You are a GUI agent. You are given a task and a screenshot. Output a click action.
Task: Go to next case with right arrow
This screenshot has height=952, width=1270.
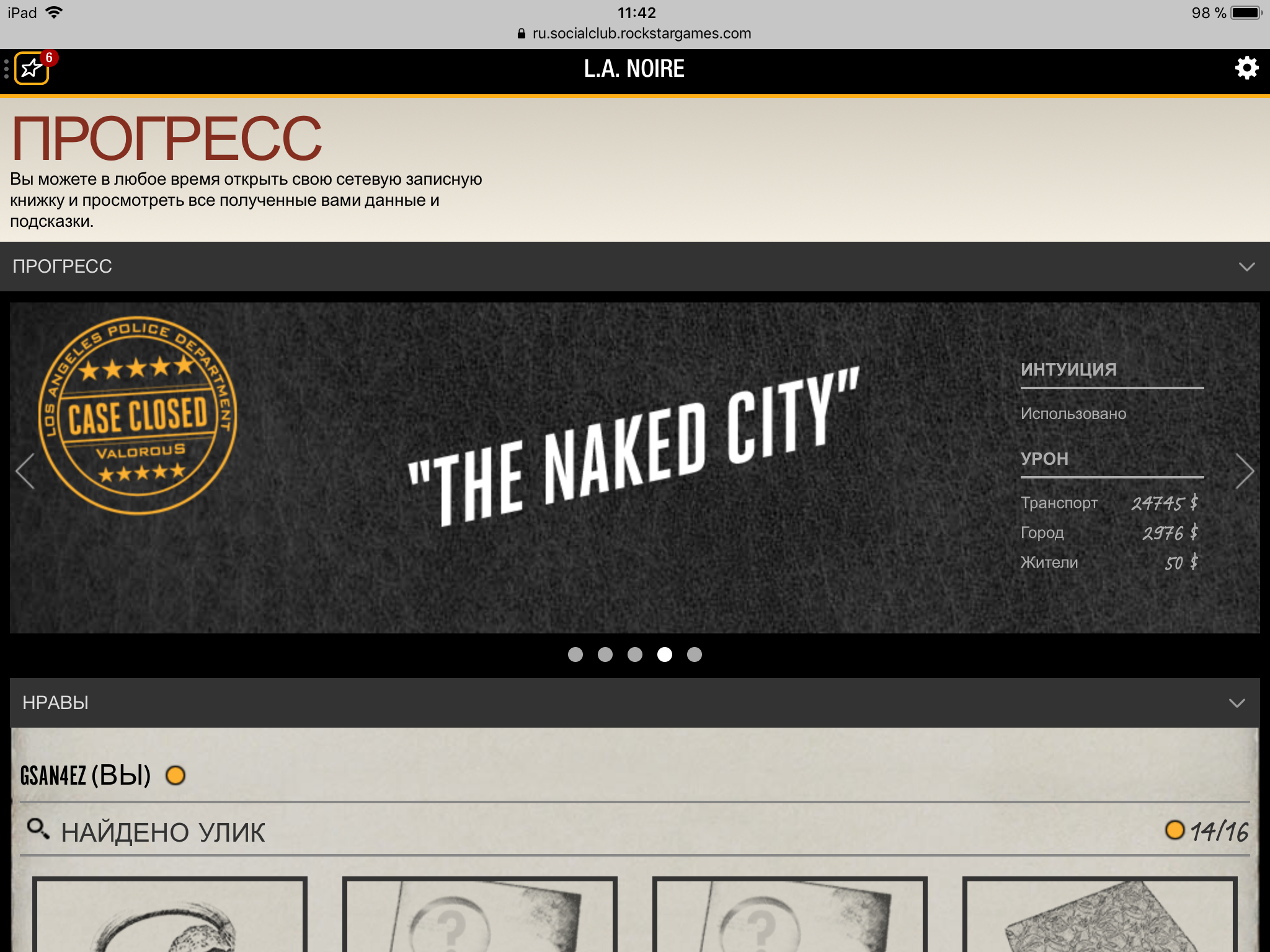pos(1245,472)
